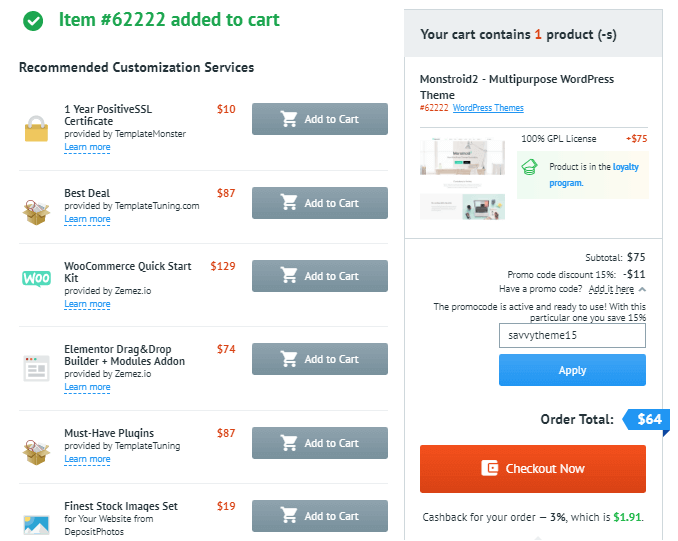Open Learn more for Best Deal
Image resolution: width=678 pixels, height=541 pixels.
87,219
